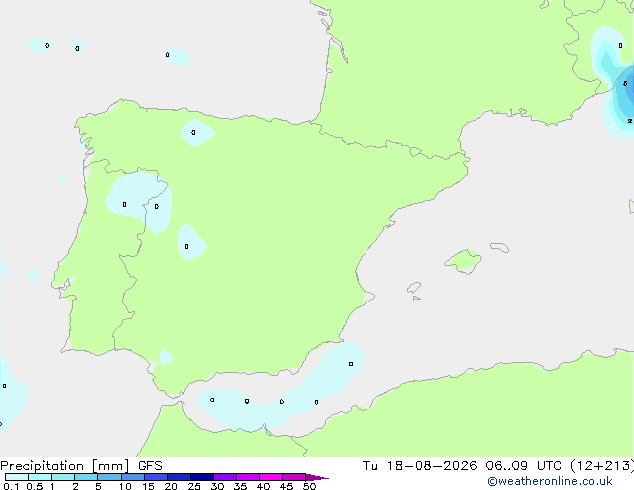Image resolution: width=634 pixels, height=490 pixels.
Task: Click the 0.1–0.5 mm palest cyan legend swatch
Action: click(x=17, y=477)
